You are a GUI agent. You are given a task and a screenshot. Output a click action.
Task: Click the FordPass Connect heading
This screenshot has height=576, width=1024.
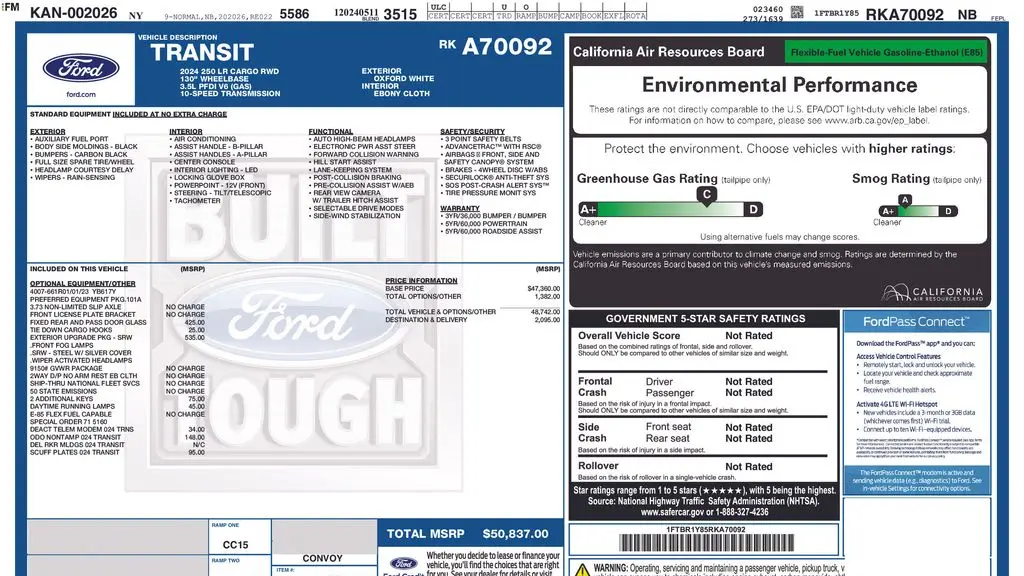click(x=916, y=322)
